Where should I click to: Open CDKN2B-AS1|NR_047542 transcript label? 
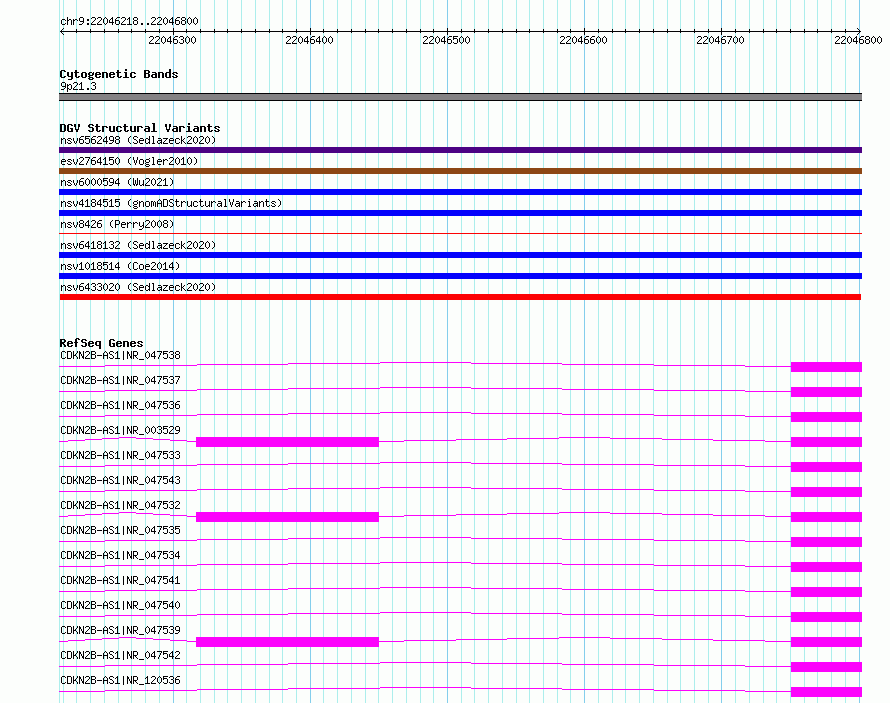click(120, 655)
